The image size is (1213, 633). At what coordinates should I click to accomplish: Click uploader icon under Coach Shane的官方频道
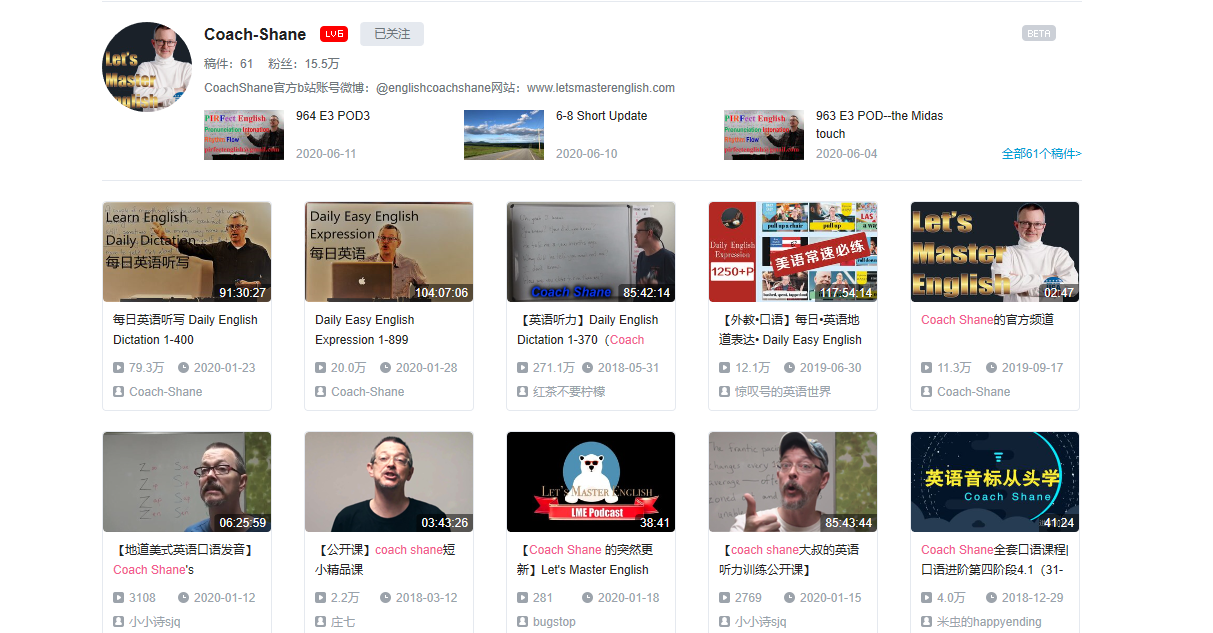(x=927, y=392)
